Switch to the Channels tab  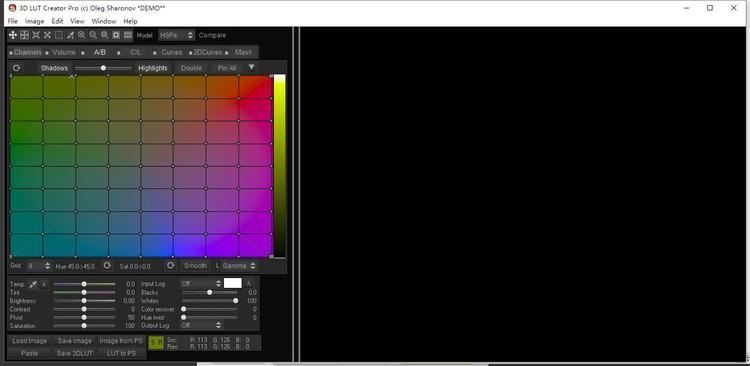click(x=28, y=52)
